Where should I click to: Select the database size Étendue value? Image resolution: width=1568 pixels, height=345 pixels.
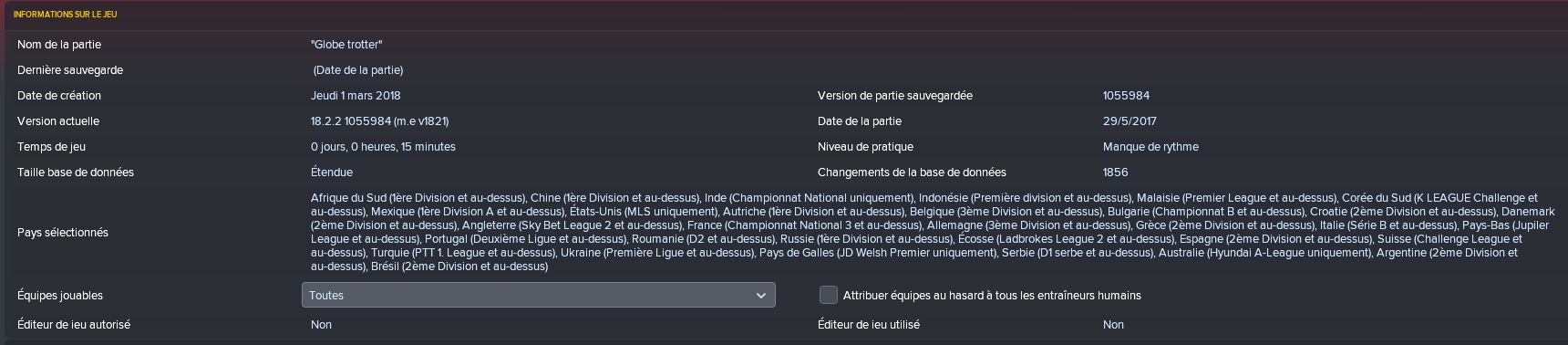point(332,172)
